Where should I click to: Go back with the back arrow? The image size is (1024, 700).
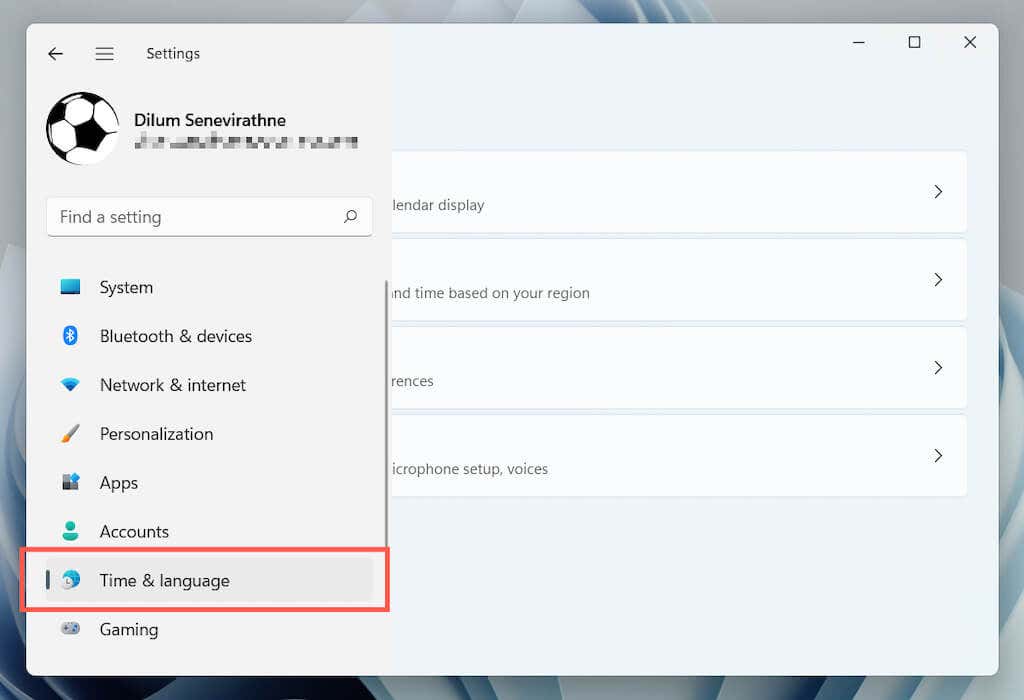point(56,54)
